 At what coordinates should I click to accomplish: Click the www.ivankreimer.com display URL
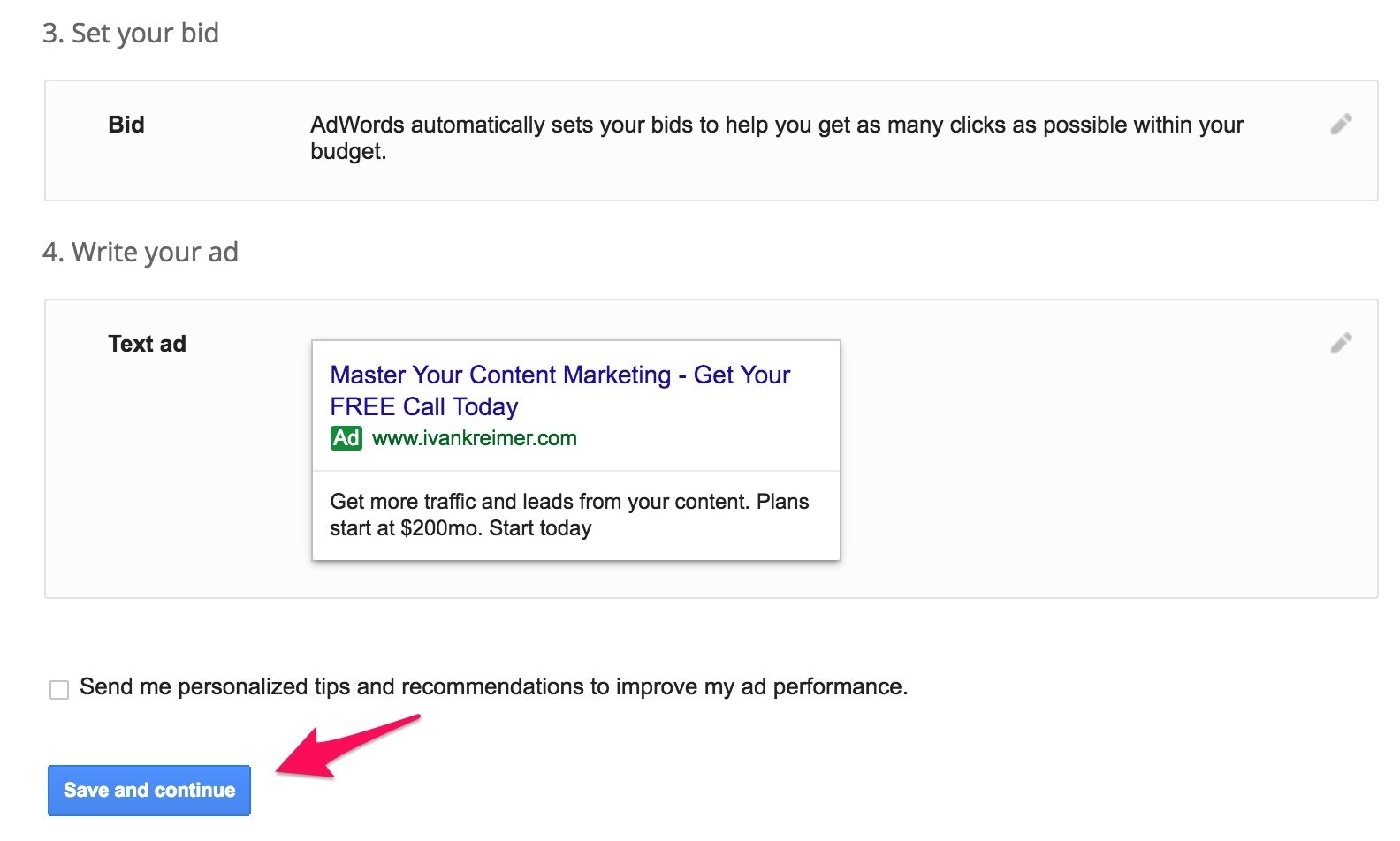coord(474,438)
